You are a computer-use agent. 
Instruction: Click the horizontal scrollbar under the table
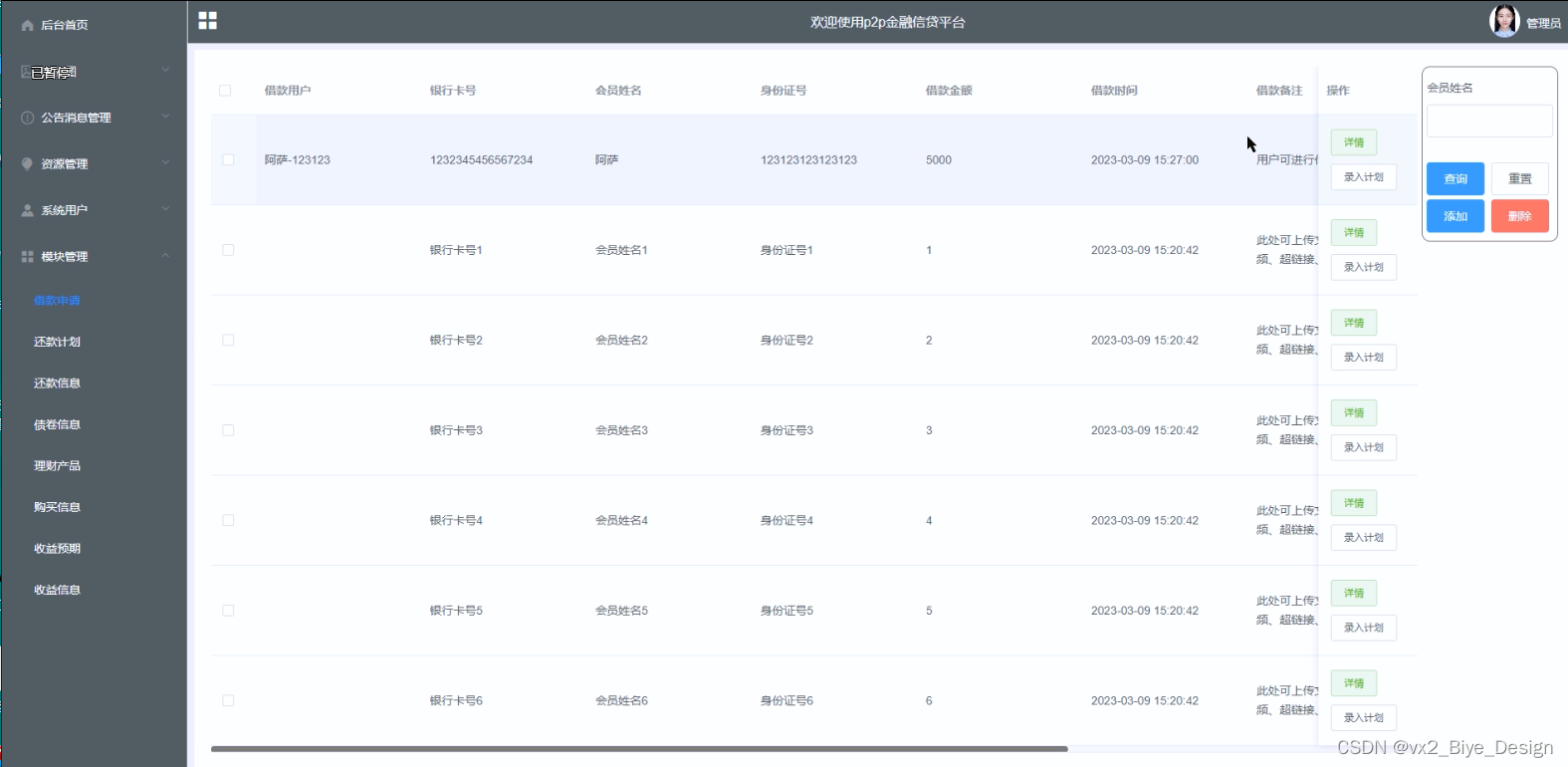point(639,749)
